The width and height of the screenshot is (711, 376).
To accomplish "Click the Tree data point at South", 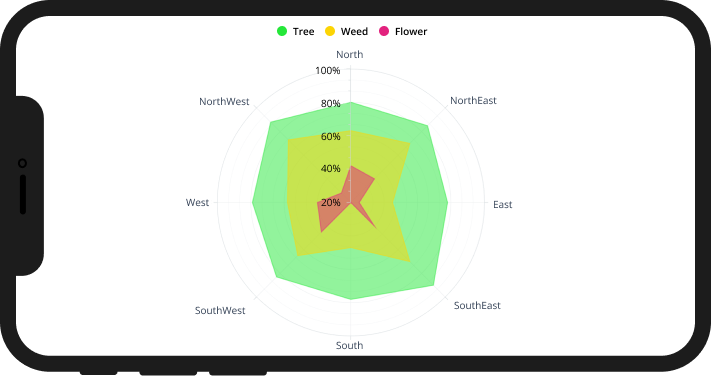I will pos(351,299).
